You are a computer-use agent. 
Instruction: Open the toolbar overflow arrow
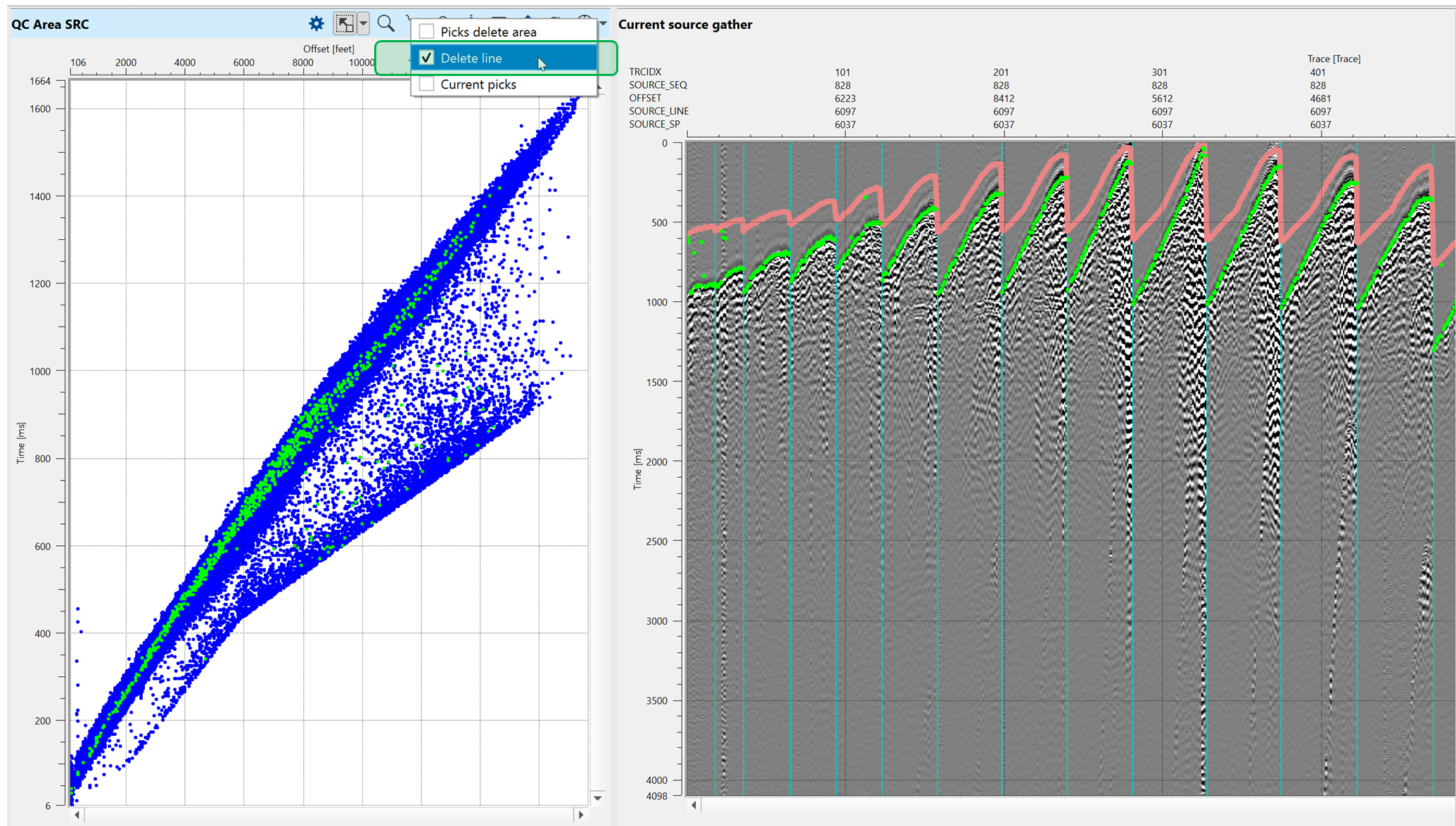(603, 24)
